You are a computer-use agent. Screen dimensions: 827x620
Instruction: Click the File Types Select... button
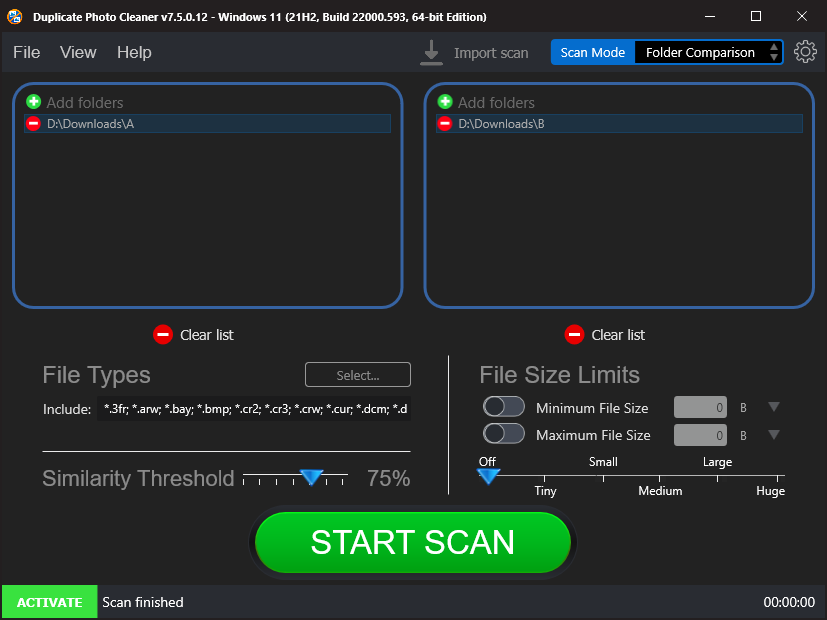click(x=358, y=375)
